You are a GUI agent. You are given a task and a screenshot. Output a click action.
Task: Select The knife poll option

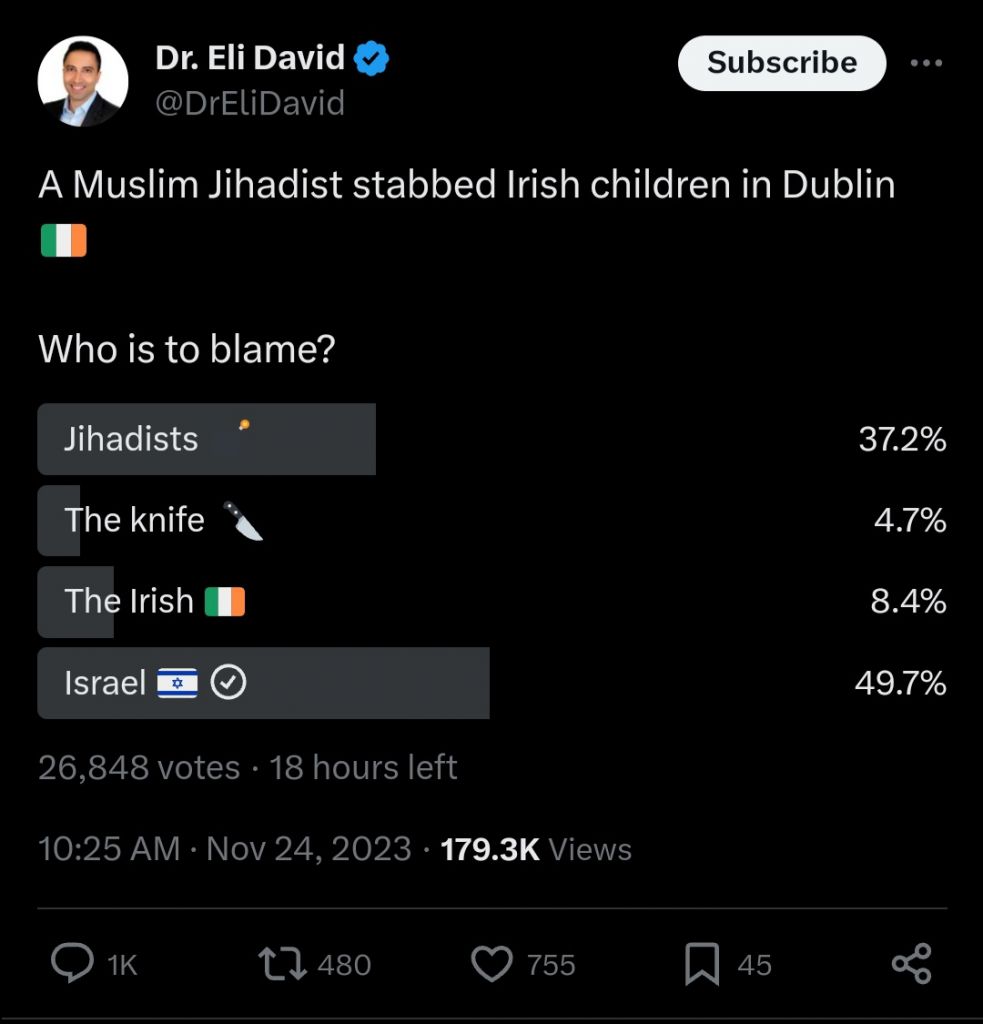[x=491, y=520]
